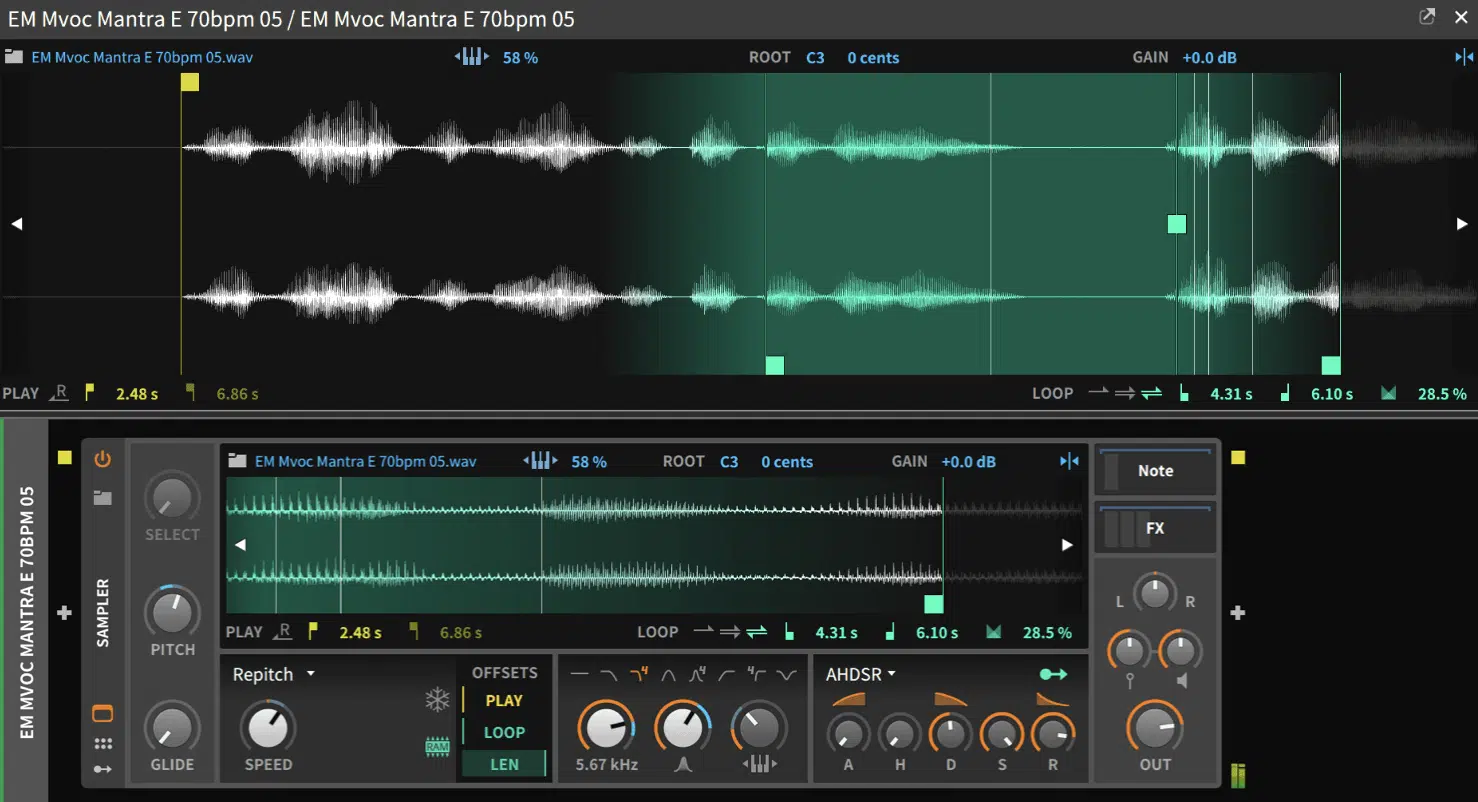Open the modulator arrow icon in device sidebar
This screenshot has width=1478, height=802.
click(102, 769)
